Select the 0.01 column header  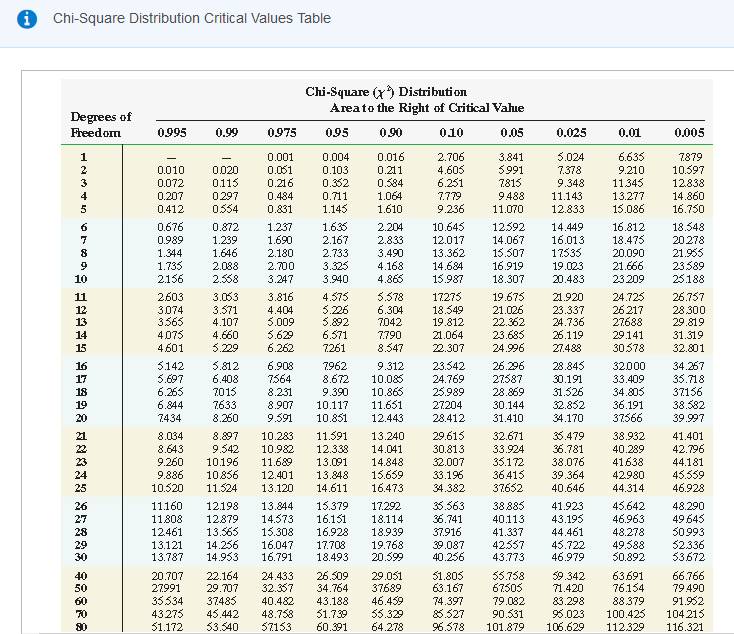[630, 133]
